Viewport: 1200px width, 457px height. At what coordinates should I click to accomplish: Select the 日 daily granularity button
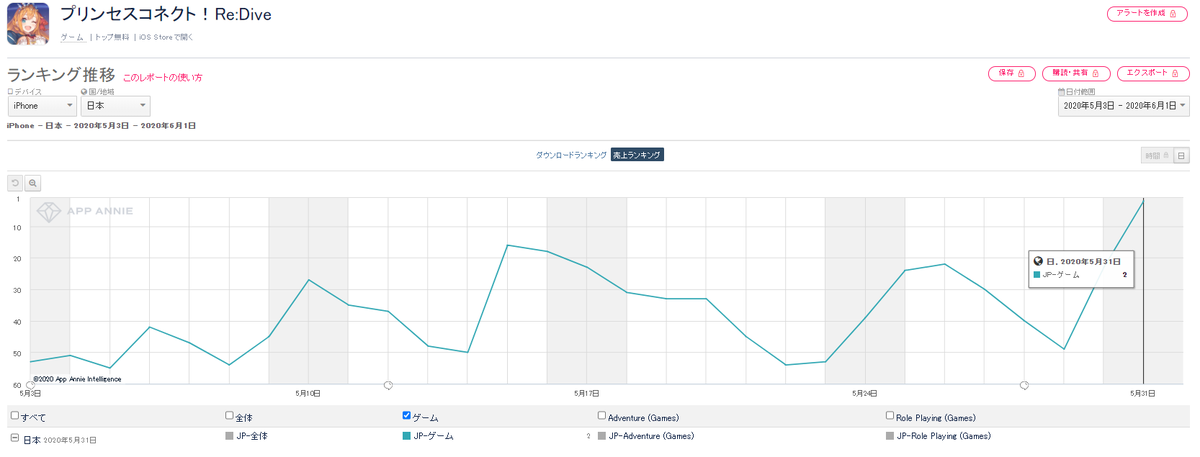tap(1181, 155)
